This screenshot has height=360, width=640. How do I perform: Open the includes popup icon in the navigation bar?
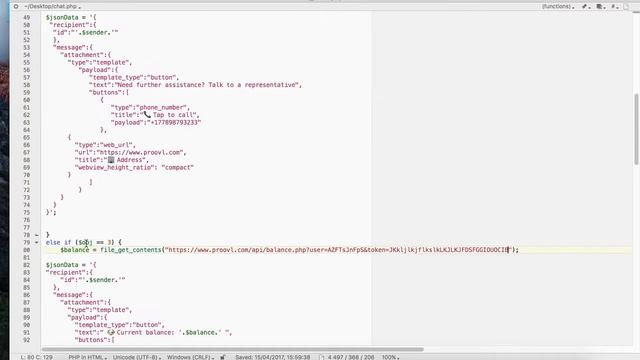tap(600, 7)
